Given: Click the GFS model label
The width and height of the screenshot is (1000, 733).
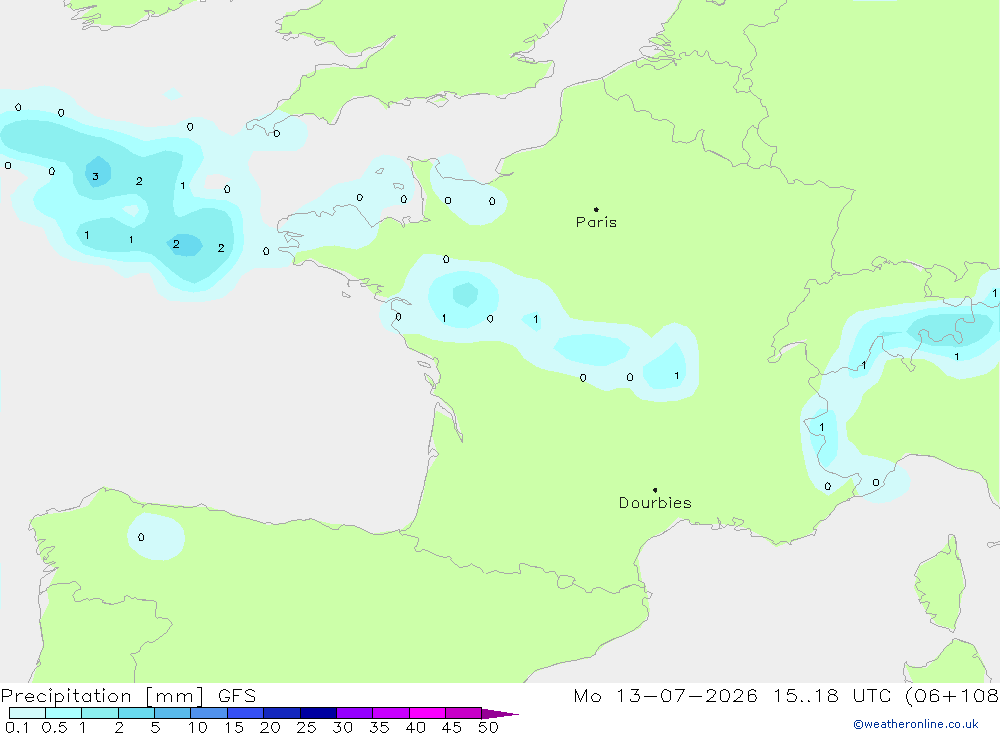Looking at the screenshot, I should [x=237, y=696].
